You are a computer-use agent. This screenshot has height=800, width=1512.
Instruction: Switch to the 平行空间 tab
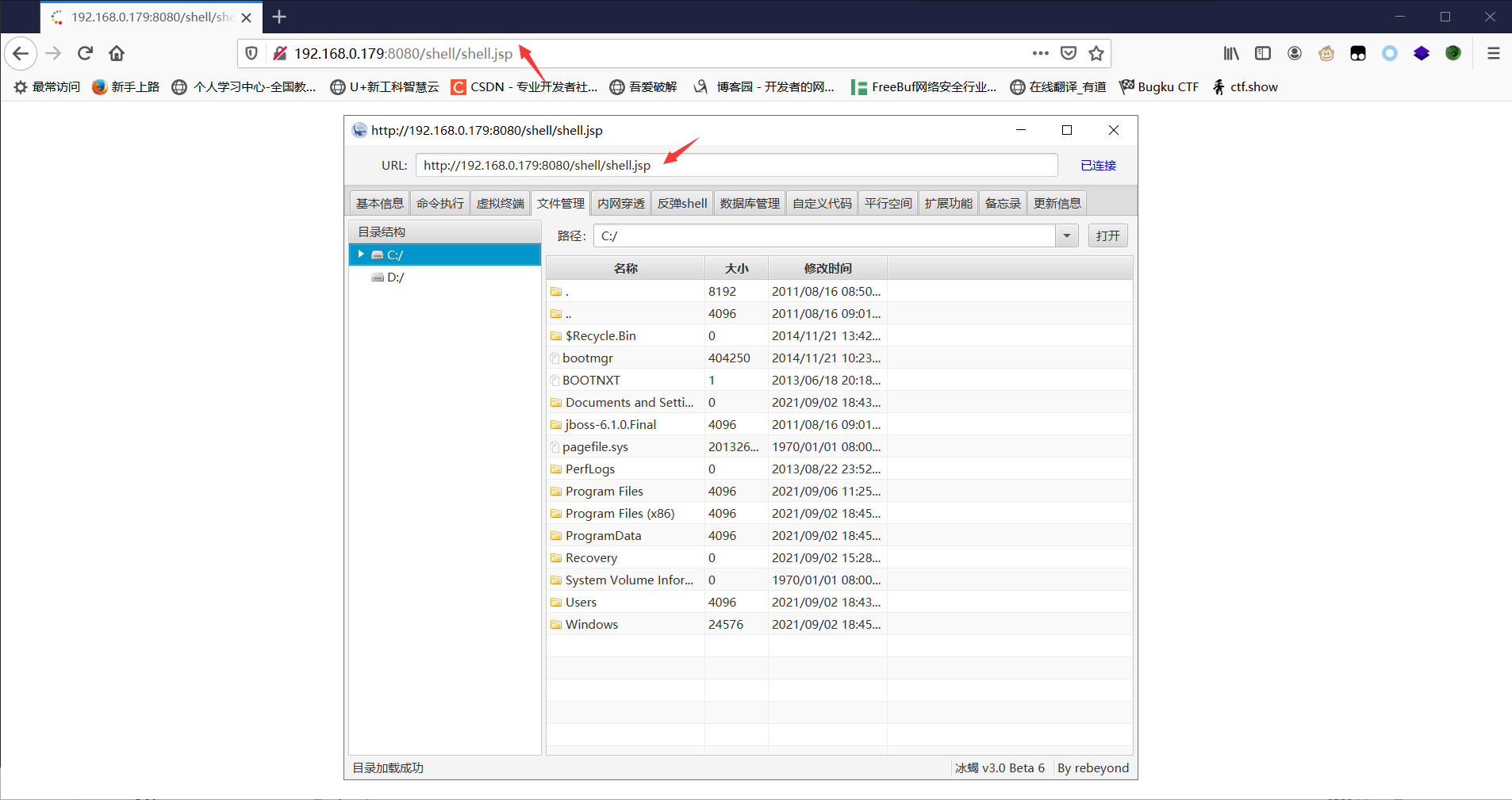[888, 204]
